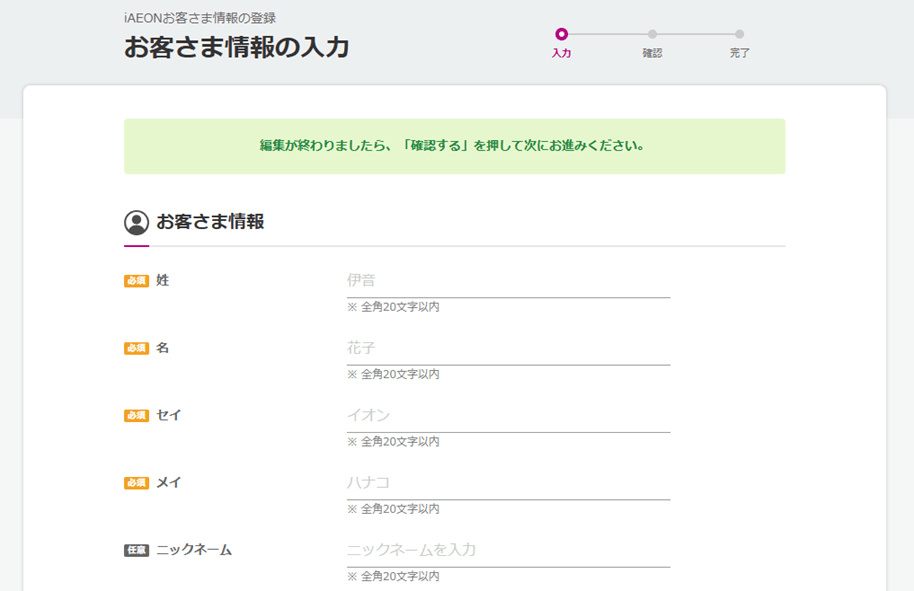Viewport: 914px width, 591px height.
Task: Click the 必須 badge next to メイ
Action: [x=136, y=483]
